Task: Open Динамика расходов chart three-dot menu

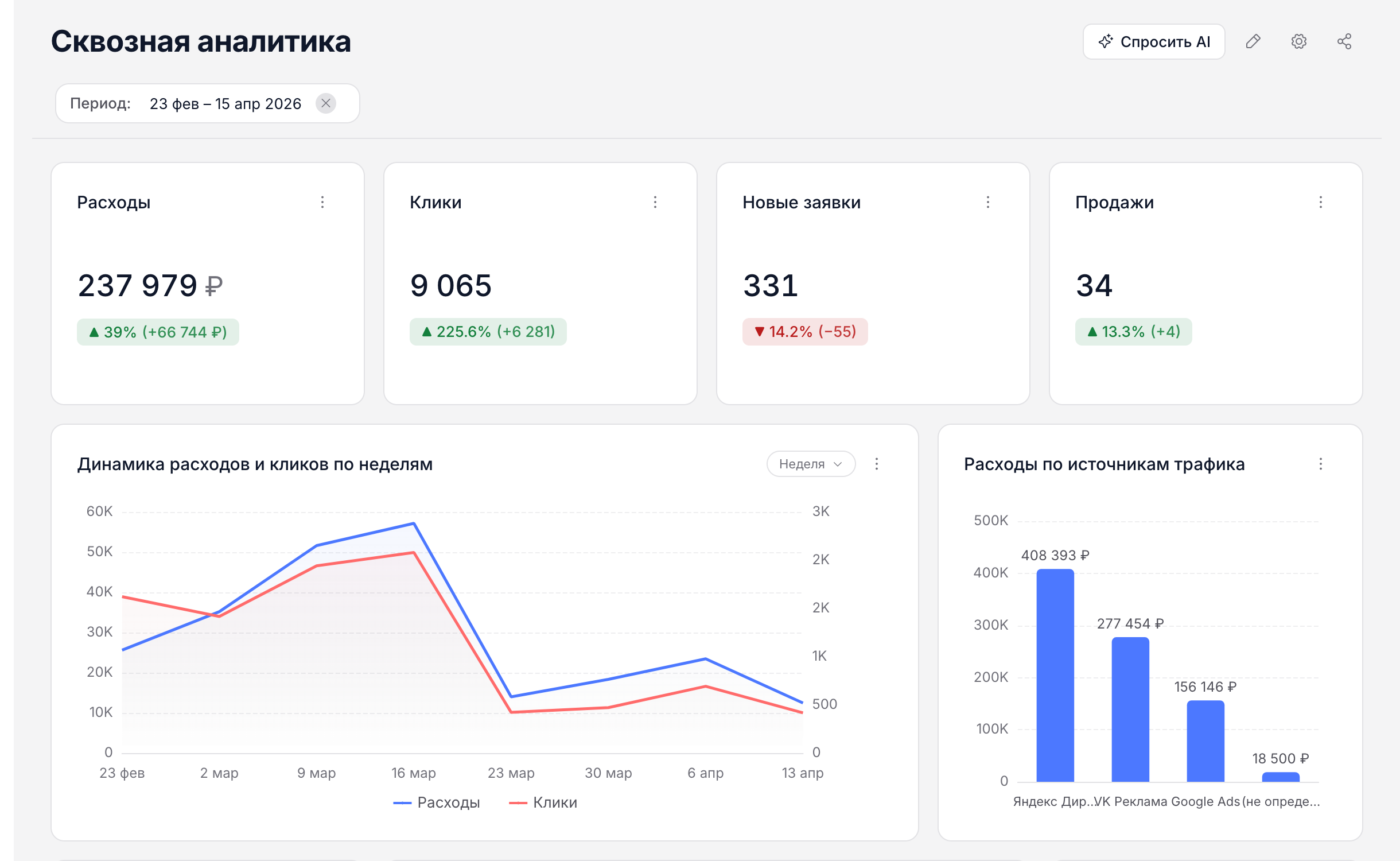Action: pos(877,464)
